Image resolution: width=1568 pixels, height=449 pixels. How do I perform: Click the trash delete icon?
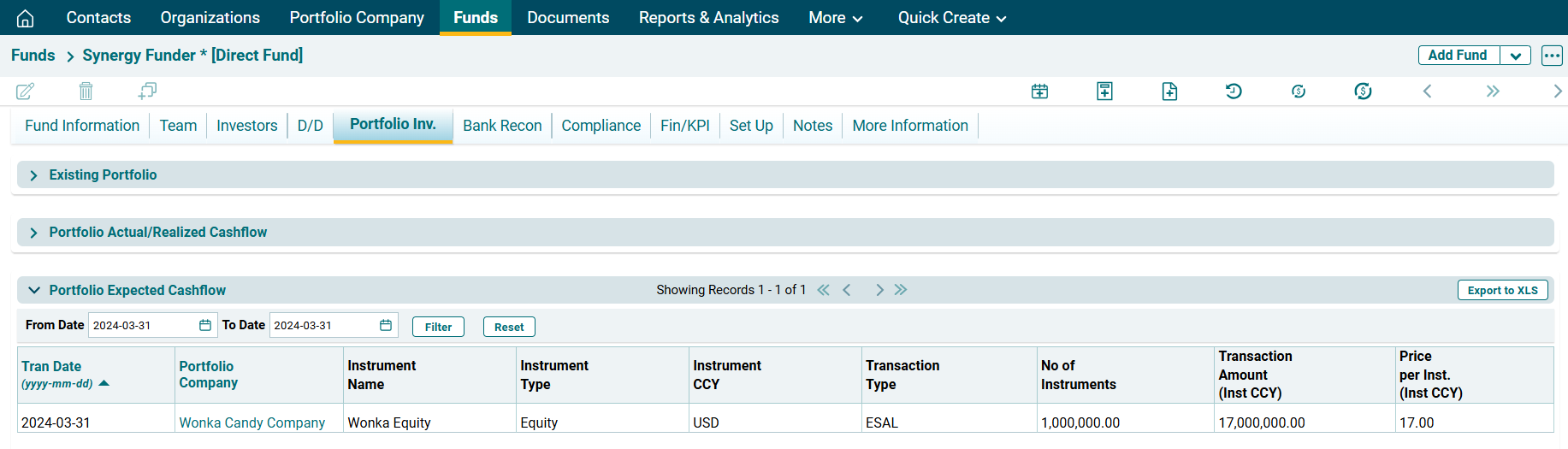pyautogui.click(x=86, y=91)
